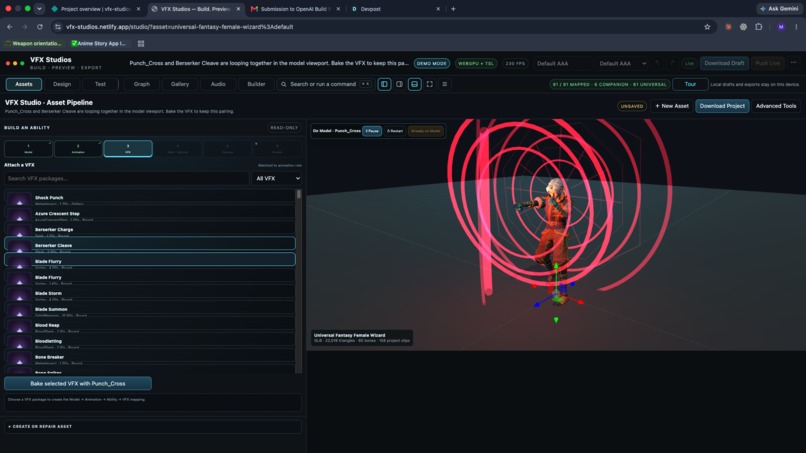The height and width of the screenshot is (453, 806).
Task: Toggle the DEMO MODE badge
Action: coord(431,63)
